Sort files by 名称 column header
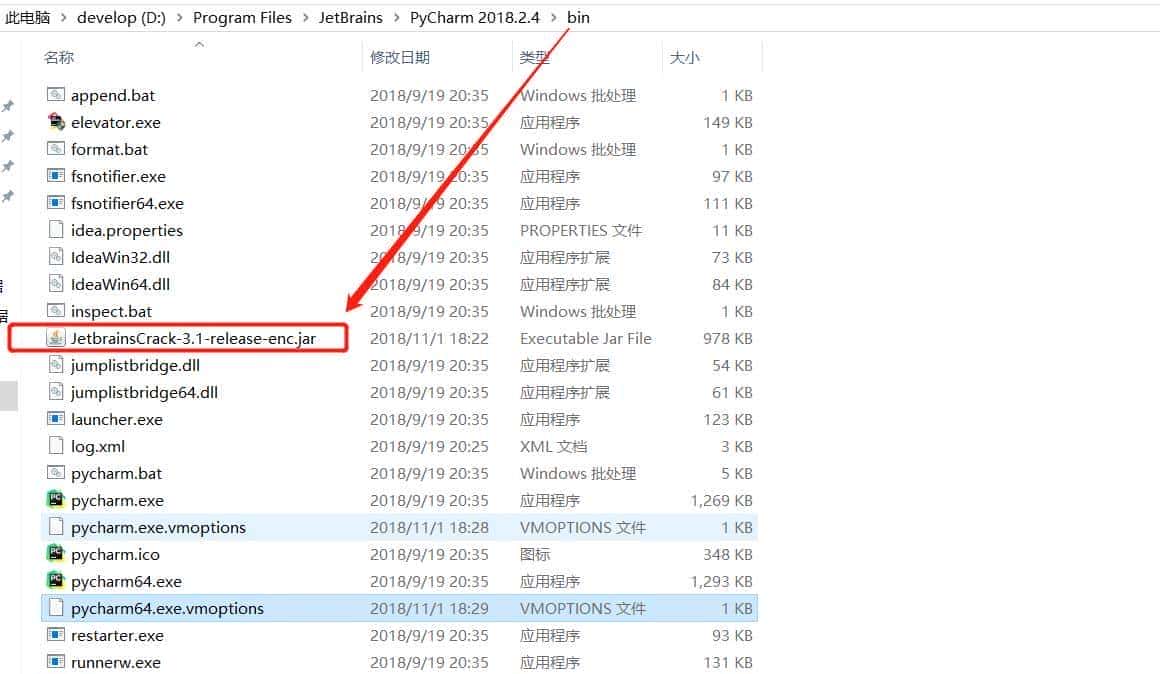This screenshot has height=674, width=1160. pyautogui.click(x=59, y=58)
